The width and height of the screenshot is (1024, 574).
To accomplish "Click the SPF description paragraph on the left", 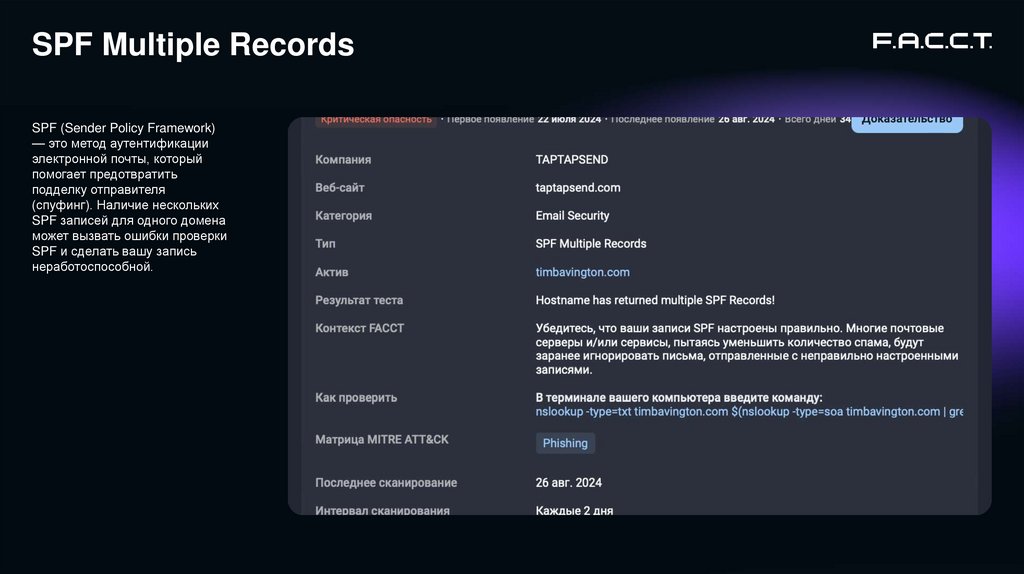I will 129,197.
